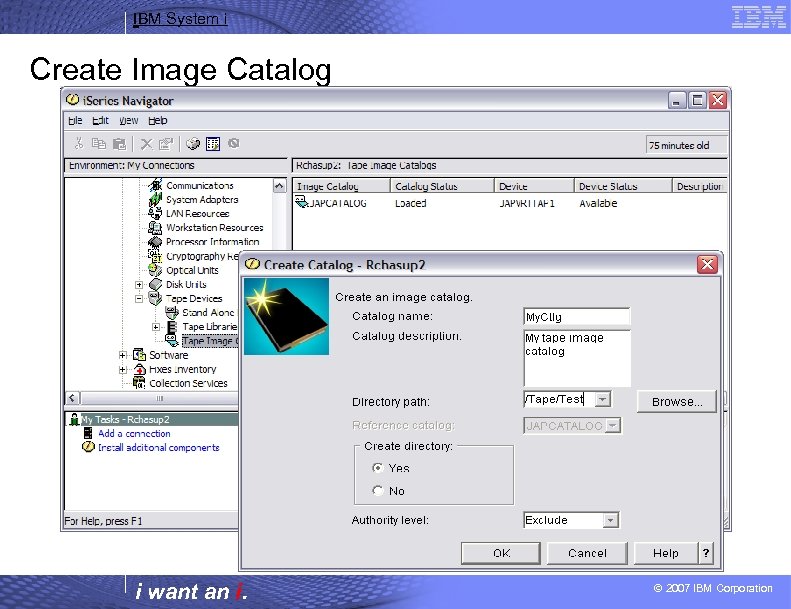The height and width of the screenshot is (609, 791).
Task: Select the Tape Libraries icon
Action: [172, 326]
